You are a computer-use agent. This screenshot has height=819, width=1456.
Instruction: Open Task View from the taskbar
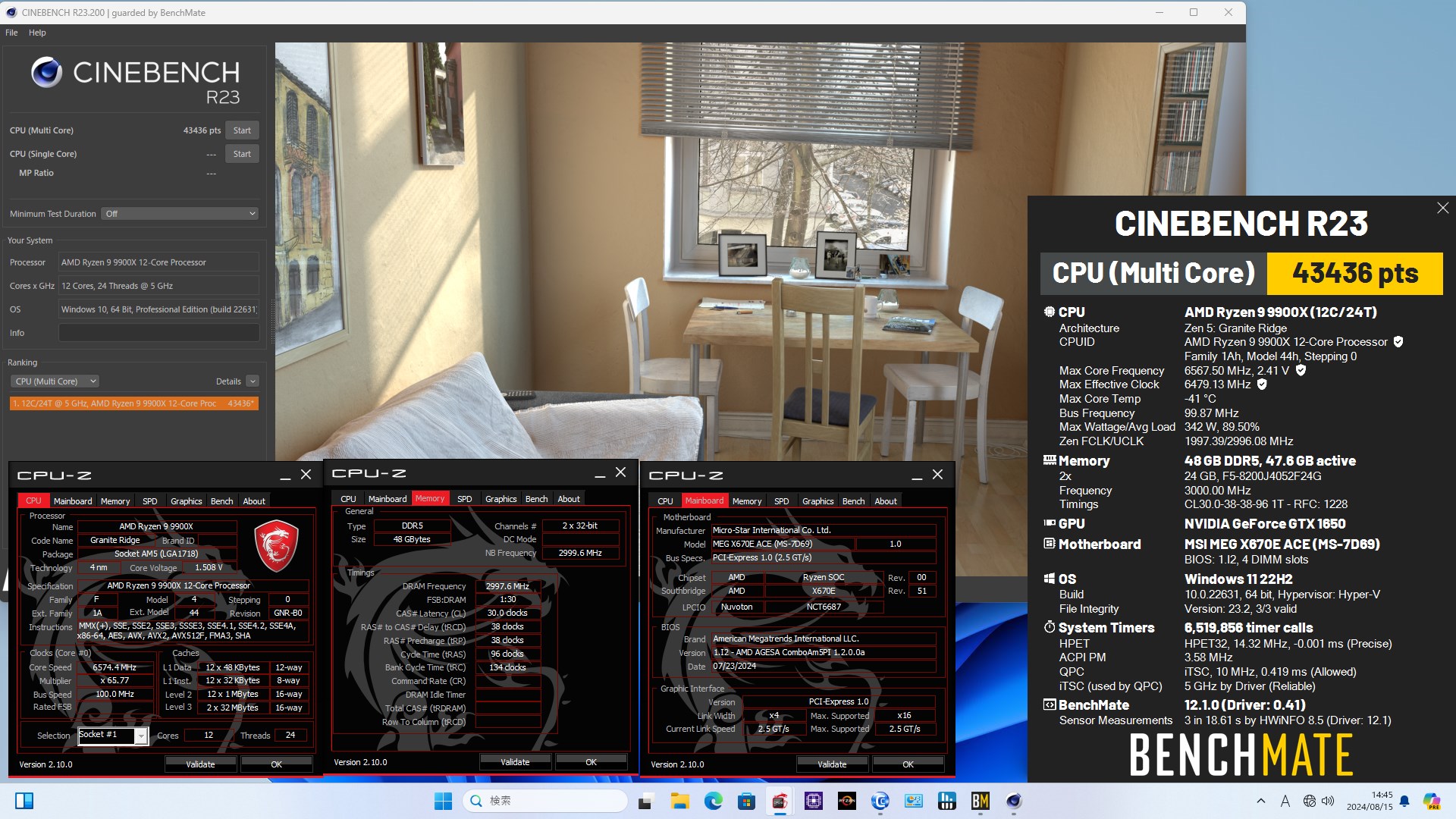click(646, 801)
